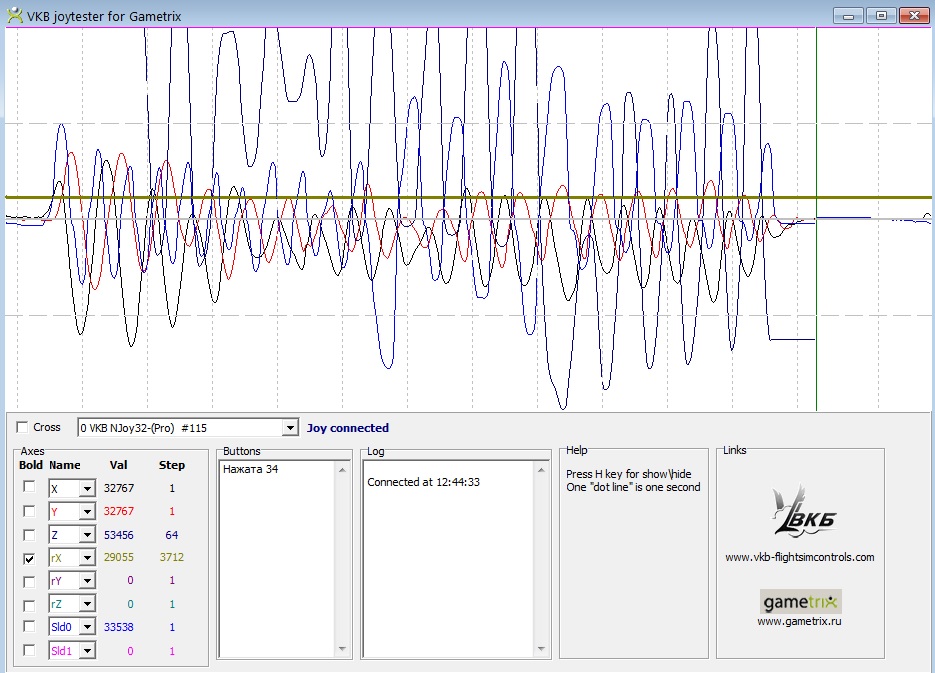Image resolution: width=935 pixels, height=673 pixels.
Task: Click the VKB joytester title bar icon
Action: coord(14,15)
